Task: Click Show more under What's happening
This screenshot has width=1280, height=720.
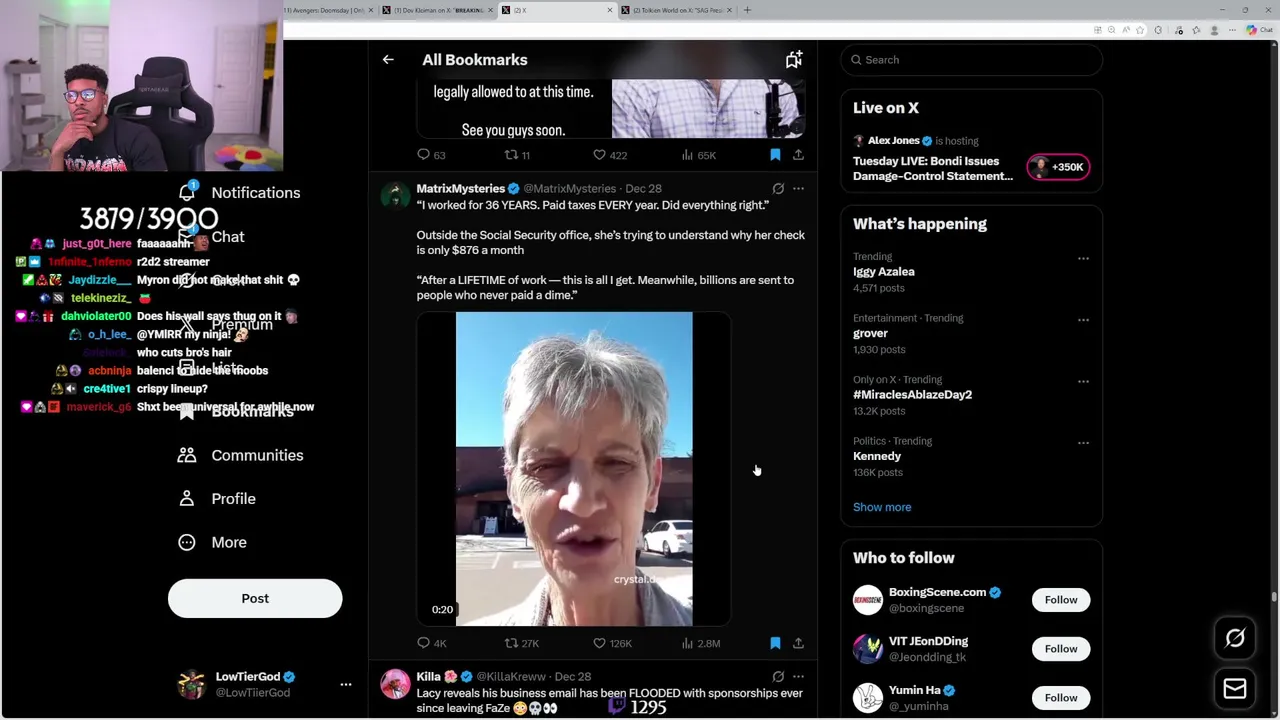Action: (882, 507)
